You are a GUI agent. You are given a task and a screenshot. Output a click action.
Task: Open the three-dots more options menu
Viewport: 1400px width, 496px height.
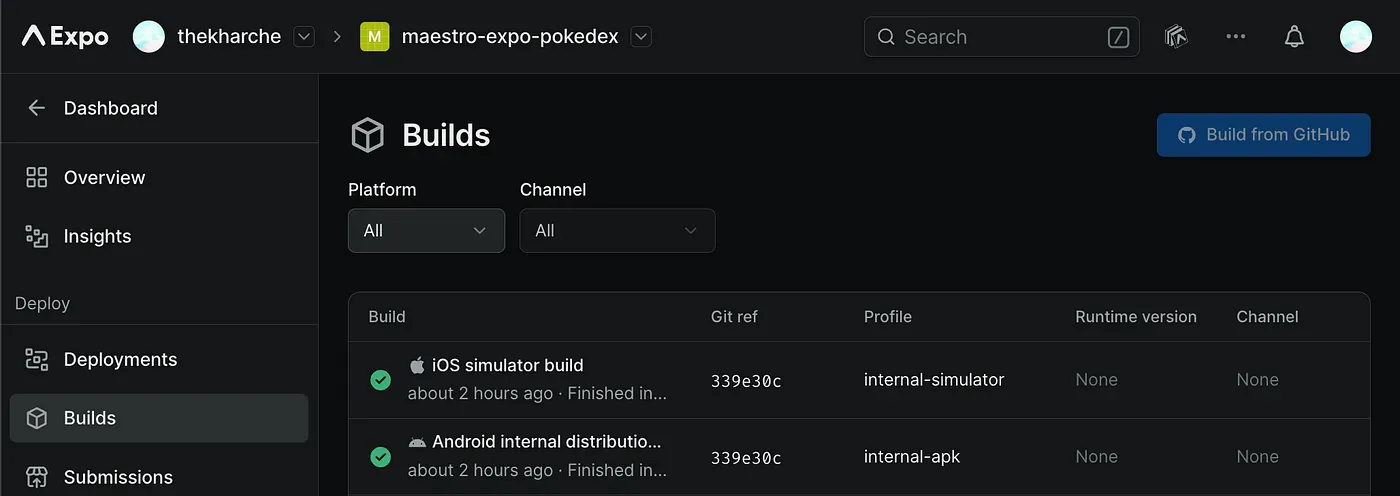(x=1235, y=37)
